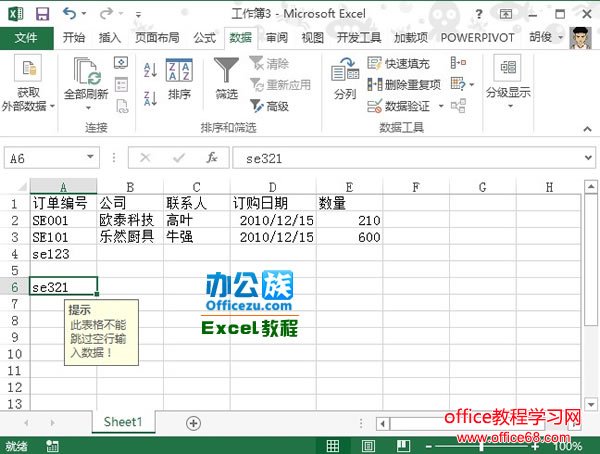Viewport: 600px width, 454px height.
Task: Select cell A4 with se123
Action: (63, 254)
